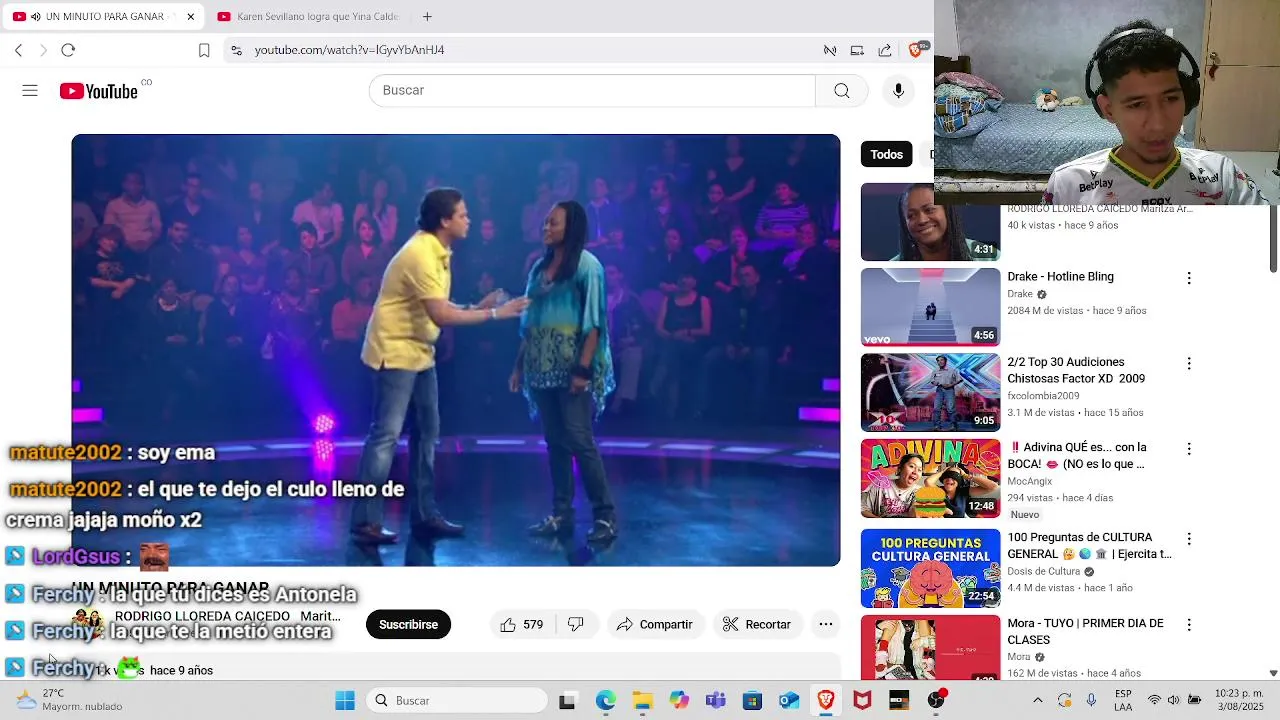
Task: Go forward with browser forward arrow
Action: tap(43, 50)
